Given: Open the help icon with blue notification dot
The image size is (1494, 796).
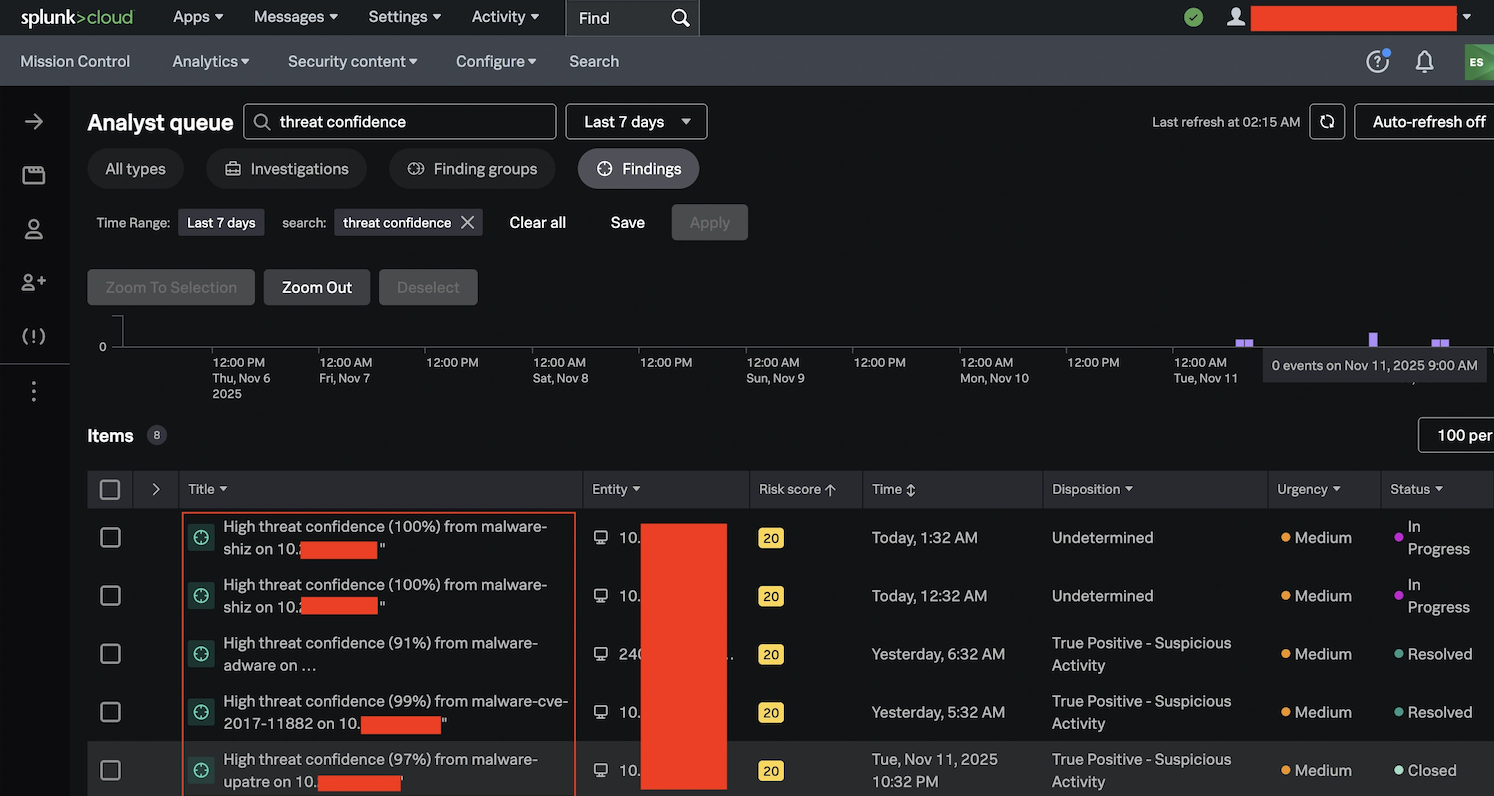Looking at the screenshot, I should (1377, 61).
